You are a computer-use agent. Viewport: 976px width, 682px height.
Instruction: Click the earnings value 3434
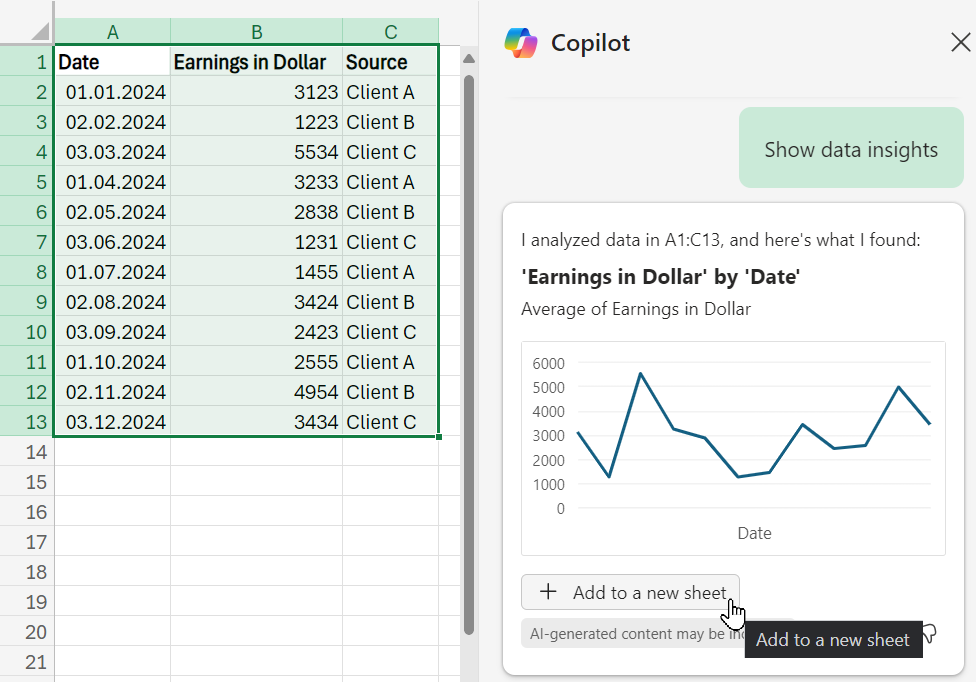point(256,421)
